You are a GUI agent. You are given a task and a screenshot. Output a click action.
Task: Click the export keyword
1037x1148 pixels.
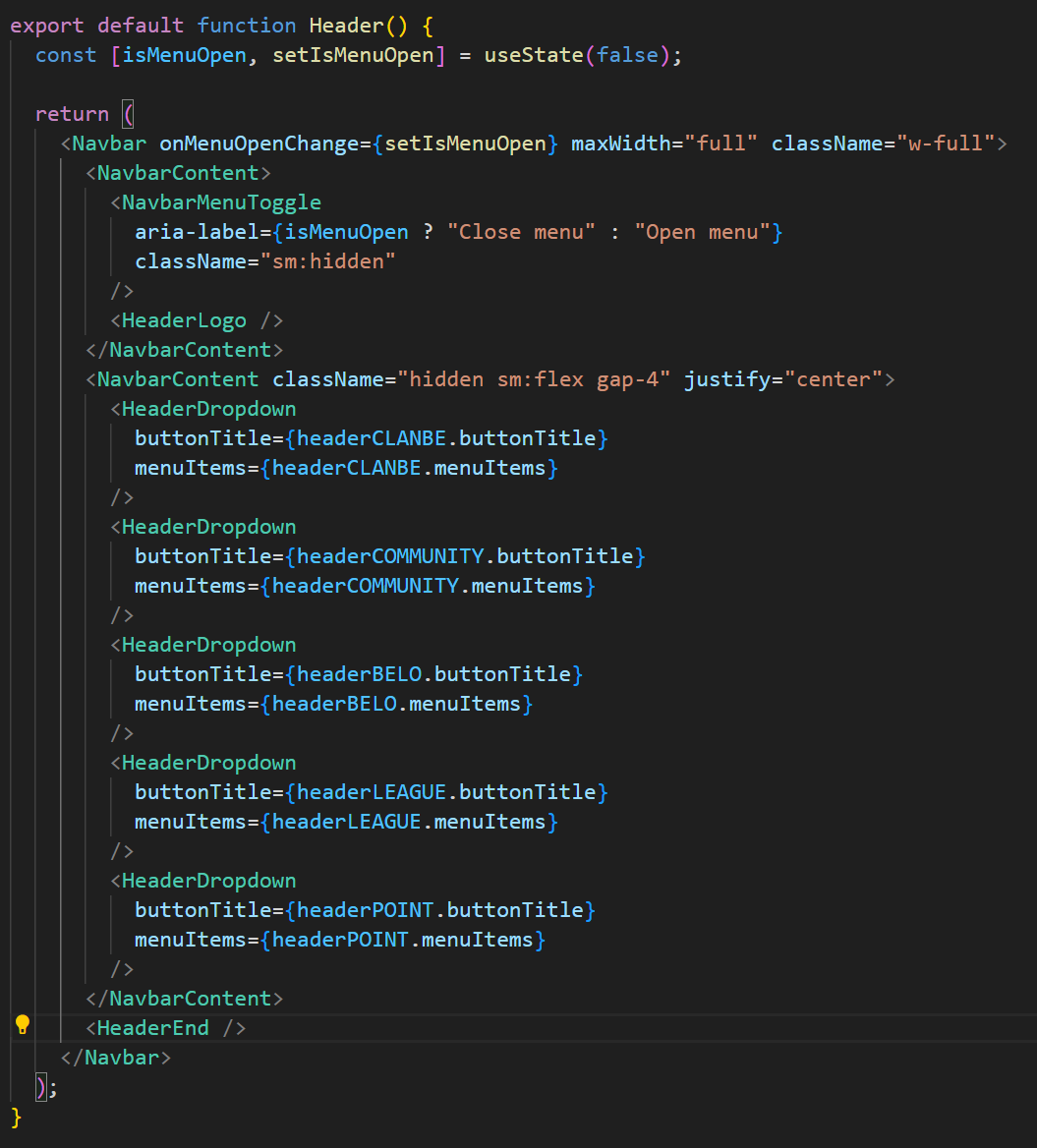(x=47, y=26)
